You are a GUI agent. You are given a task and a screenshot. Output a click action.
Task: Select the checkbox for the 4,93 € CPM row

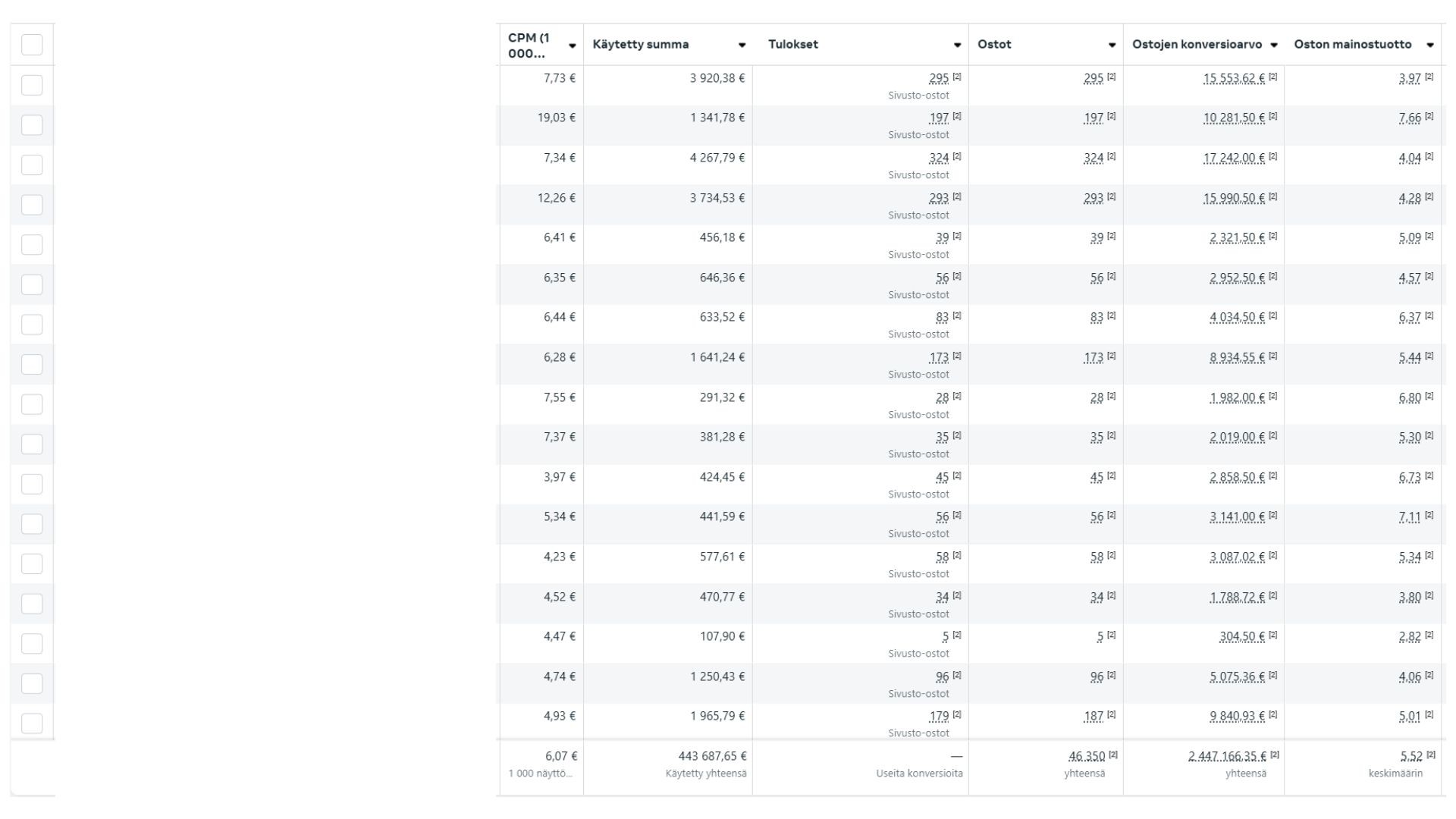pos(32,723)
